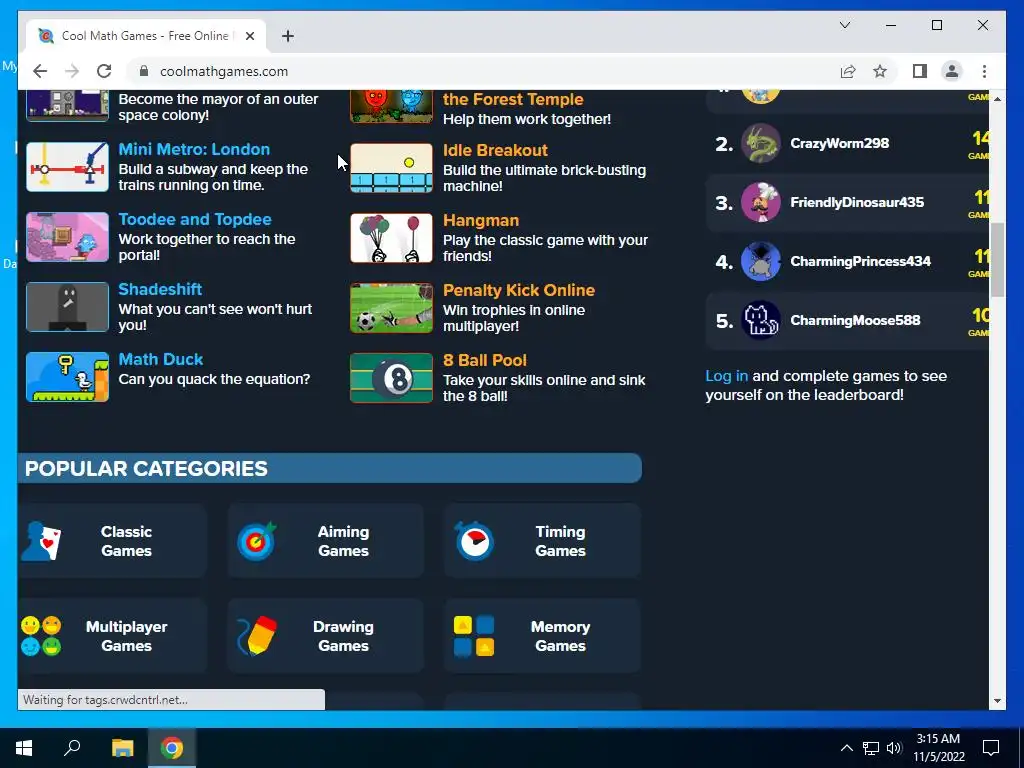Open the Windows Start menu
This screenshot has height=768, width=1024.
tap(24, 748)
